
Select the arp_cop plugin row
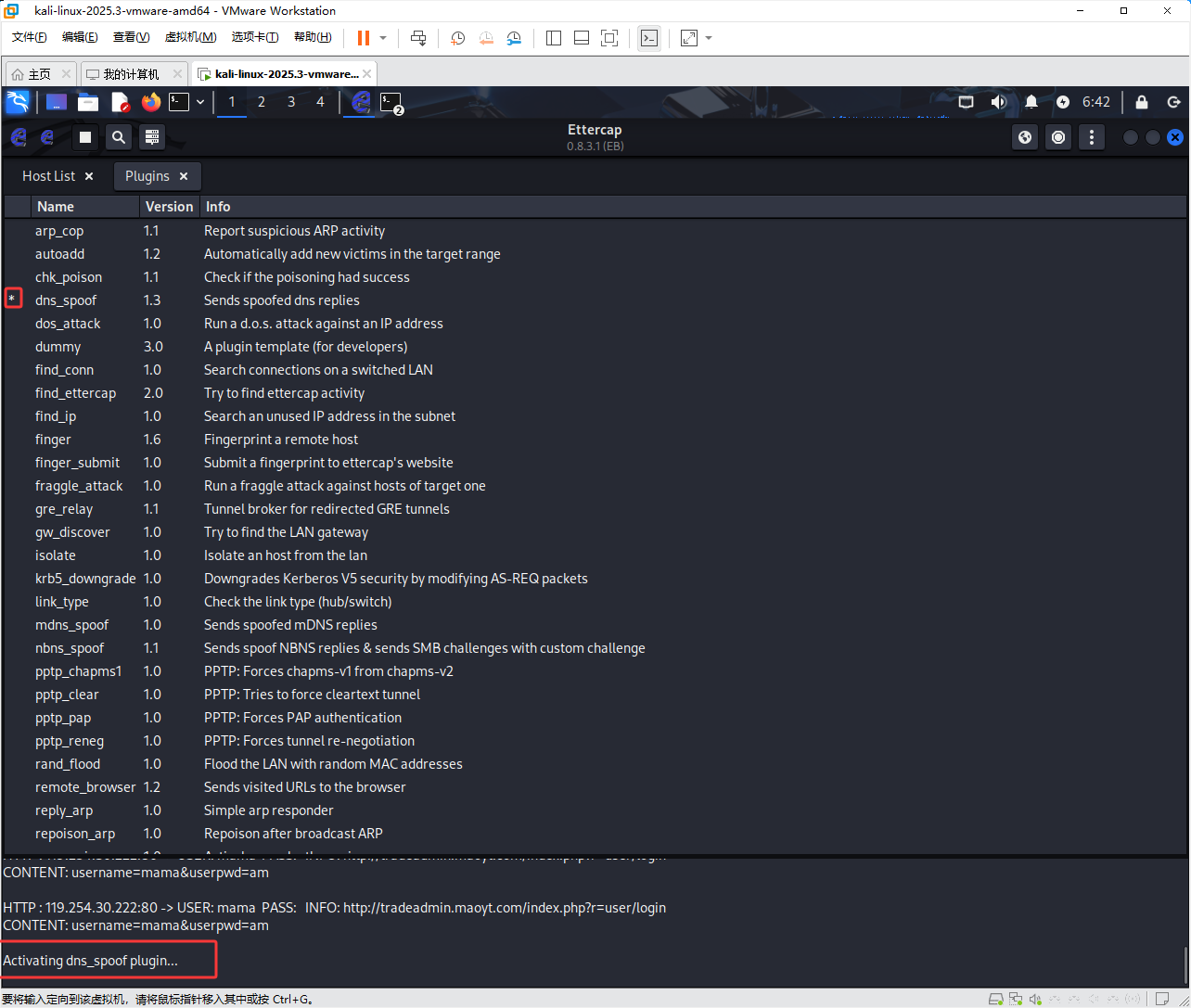(595, 231)
